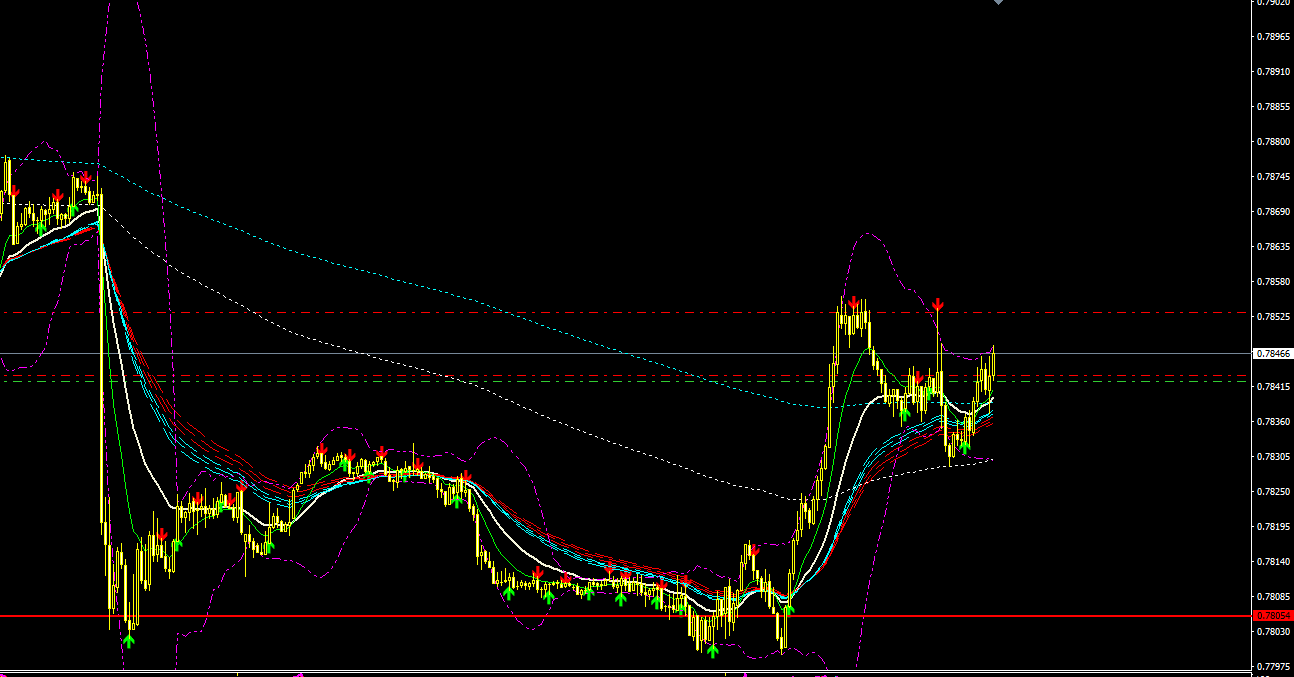The height and width of the screenshot is (677, 1294).
Task: Click the 0.78745 price scale label
Action: 1273,177
